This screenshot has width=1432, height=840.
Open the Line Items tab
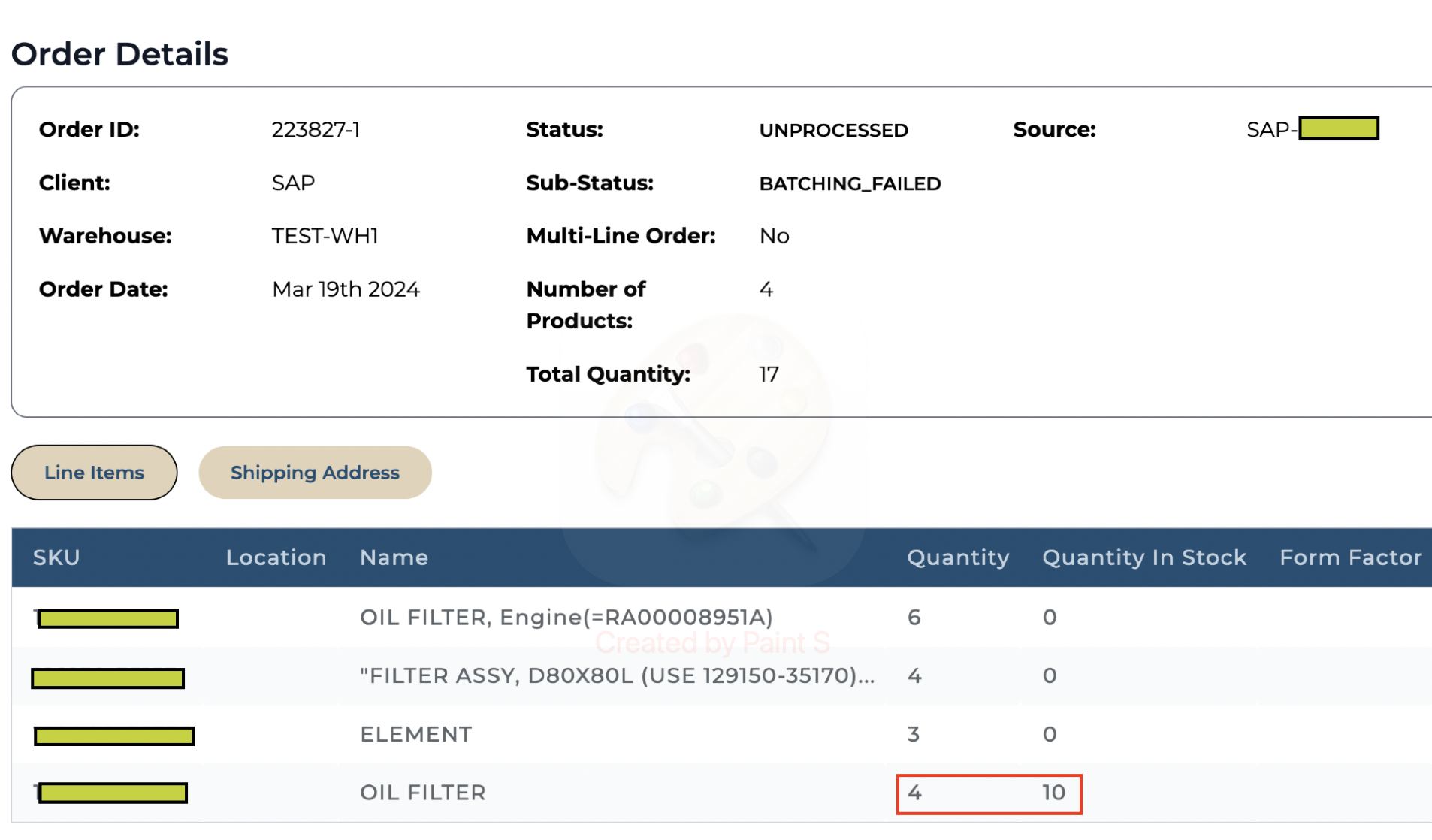tap(94, 473)
